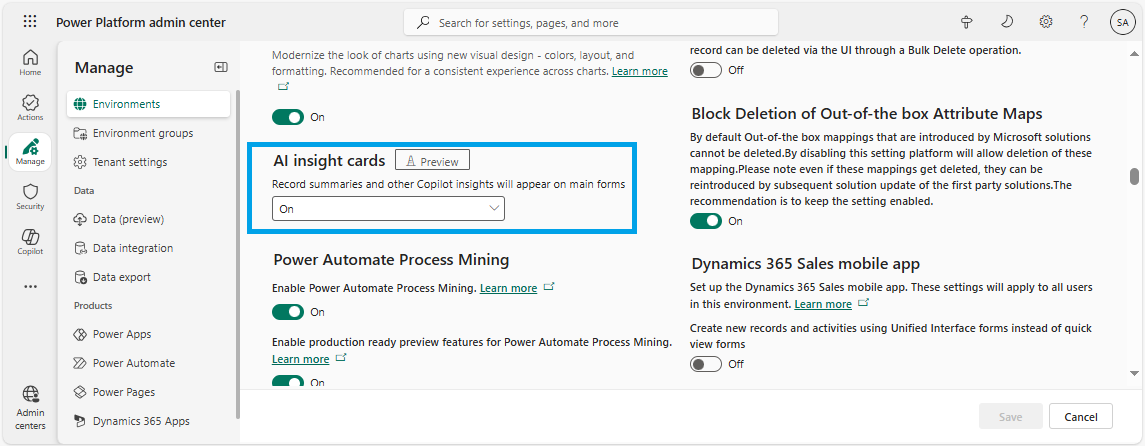Expand the AI insight cards dropdown

coord(388,208)
